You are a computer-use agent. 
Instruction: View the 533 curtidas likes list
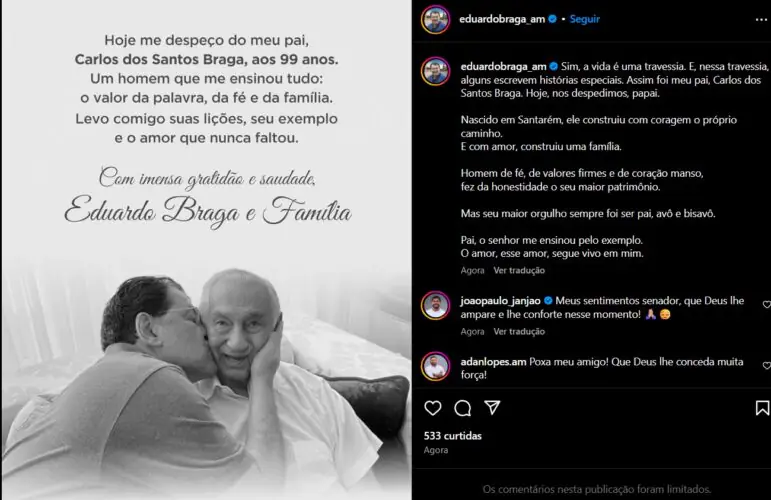pyautogui.click(x=453, y=436)
